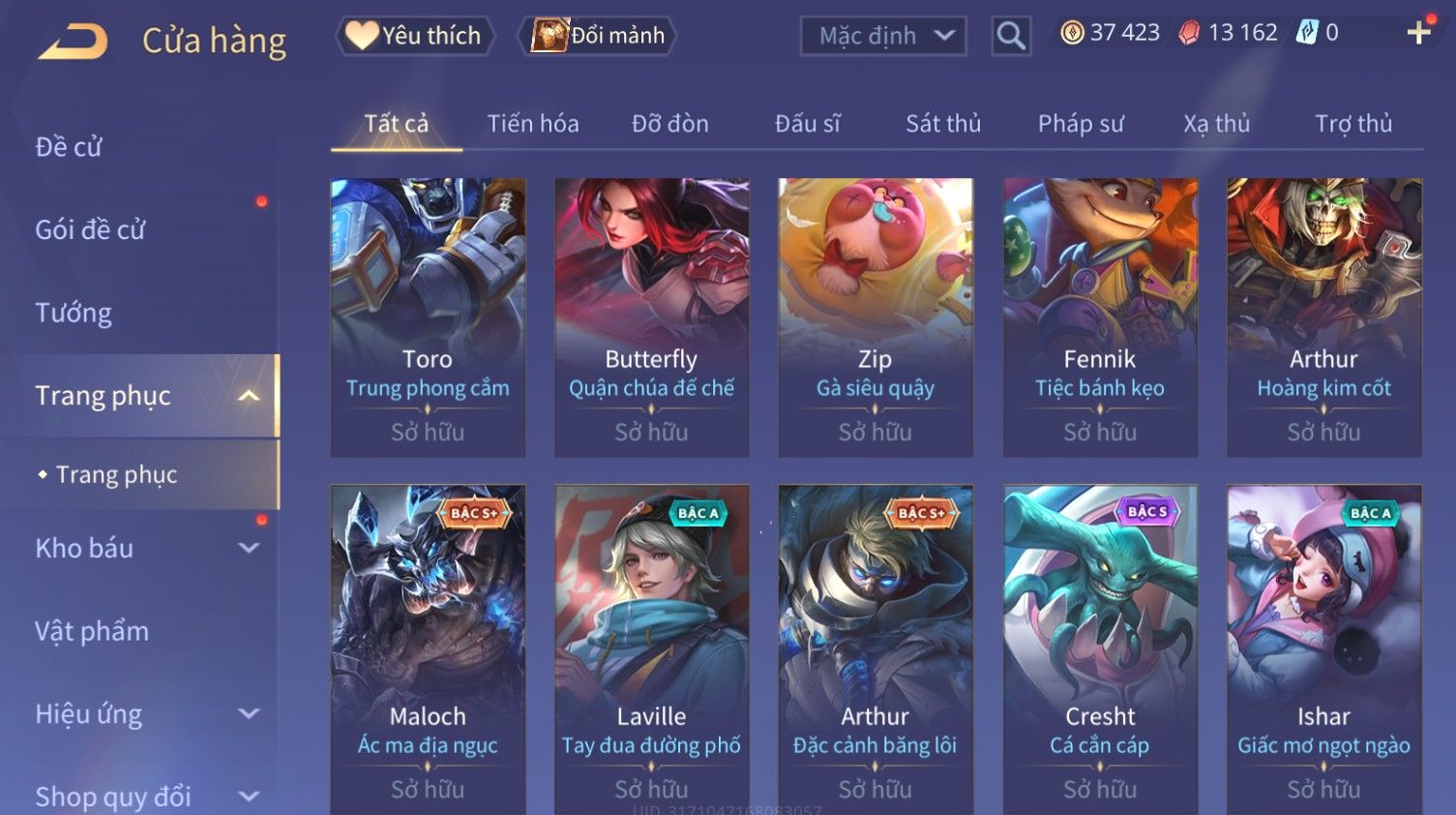Viewport: 1456px width, 815px height.
Task: Select the Tiến hóa tab
Action: tap(533, 124)
